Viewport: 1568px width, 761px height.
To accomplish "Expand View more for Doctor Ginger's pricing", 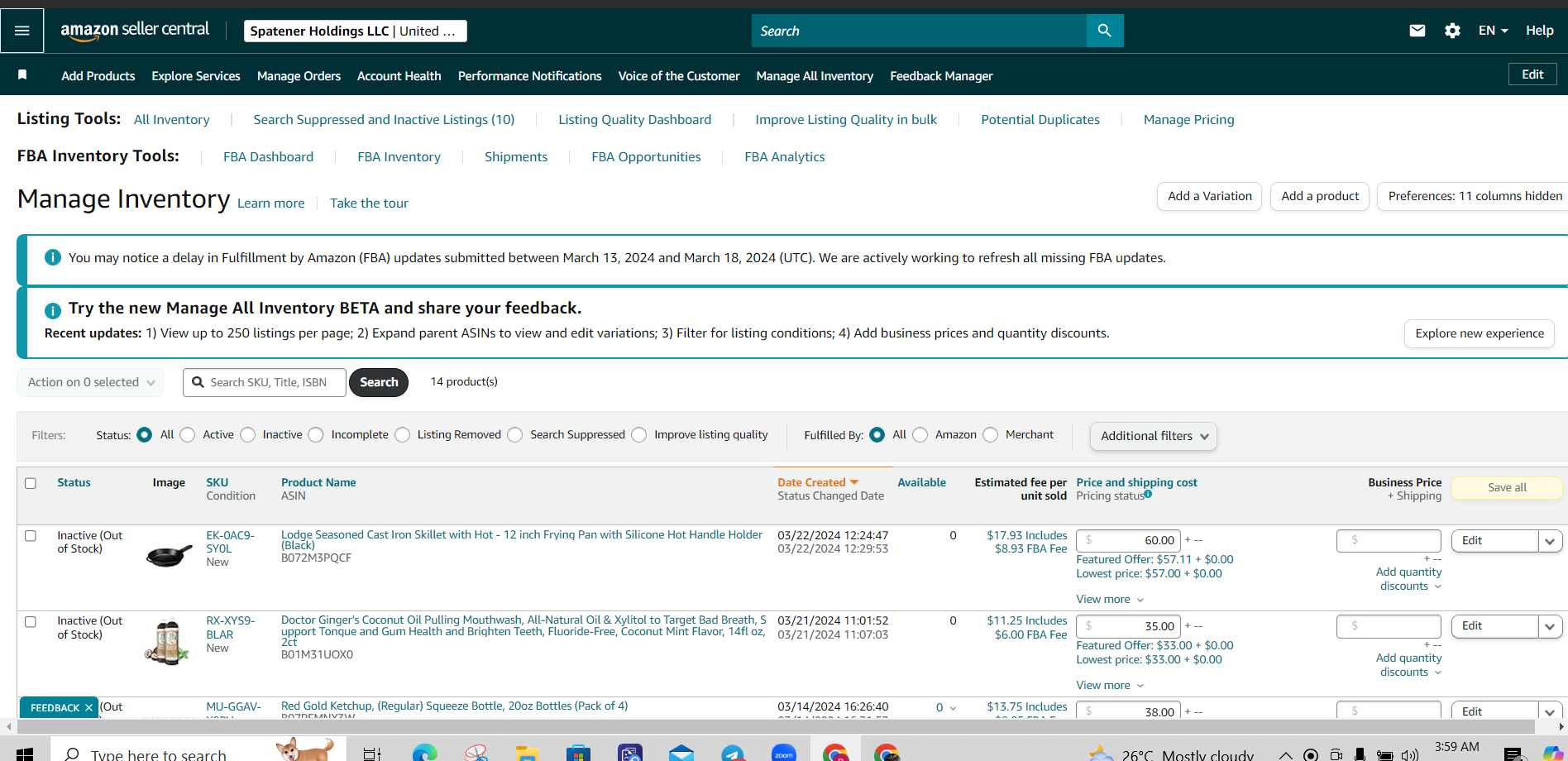I will [1110, 686].
